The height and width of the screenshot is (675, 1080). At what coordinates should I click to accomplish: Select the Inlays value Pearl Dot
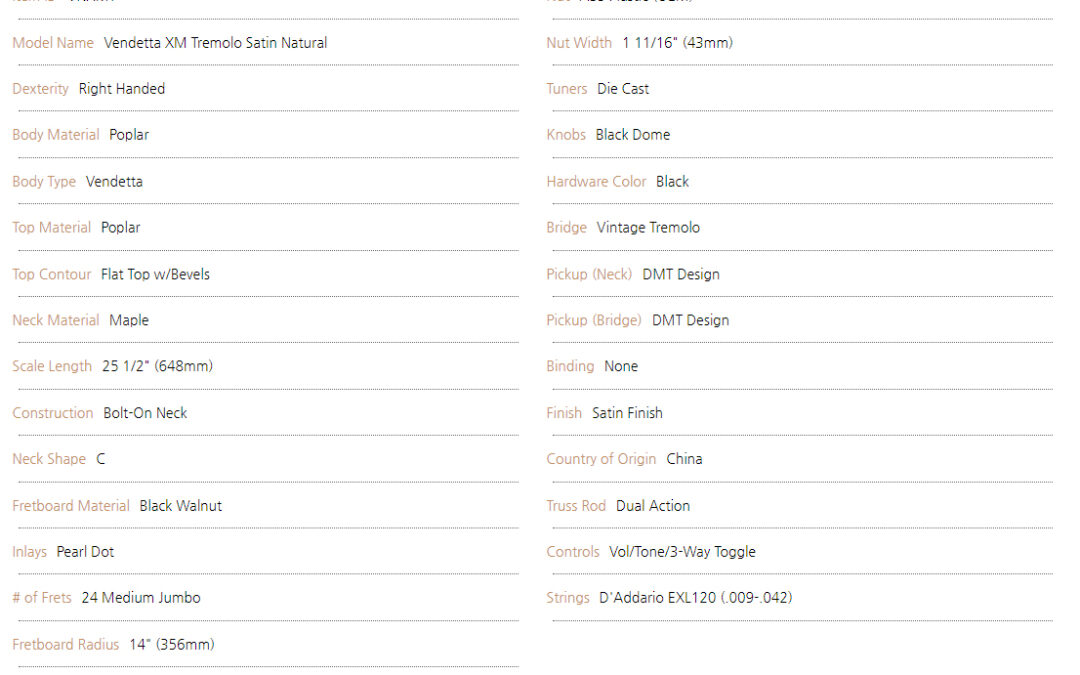point(85,552)
